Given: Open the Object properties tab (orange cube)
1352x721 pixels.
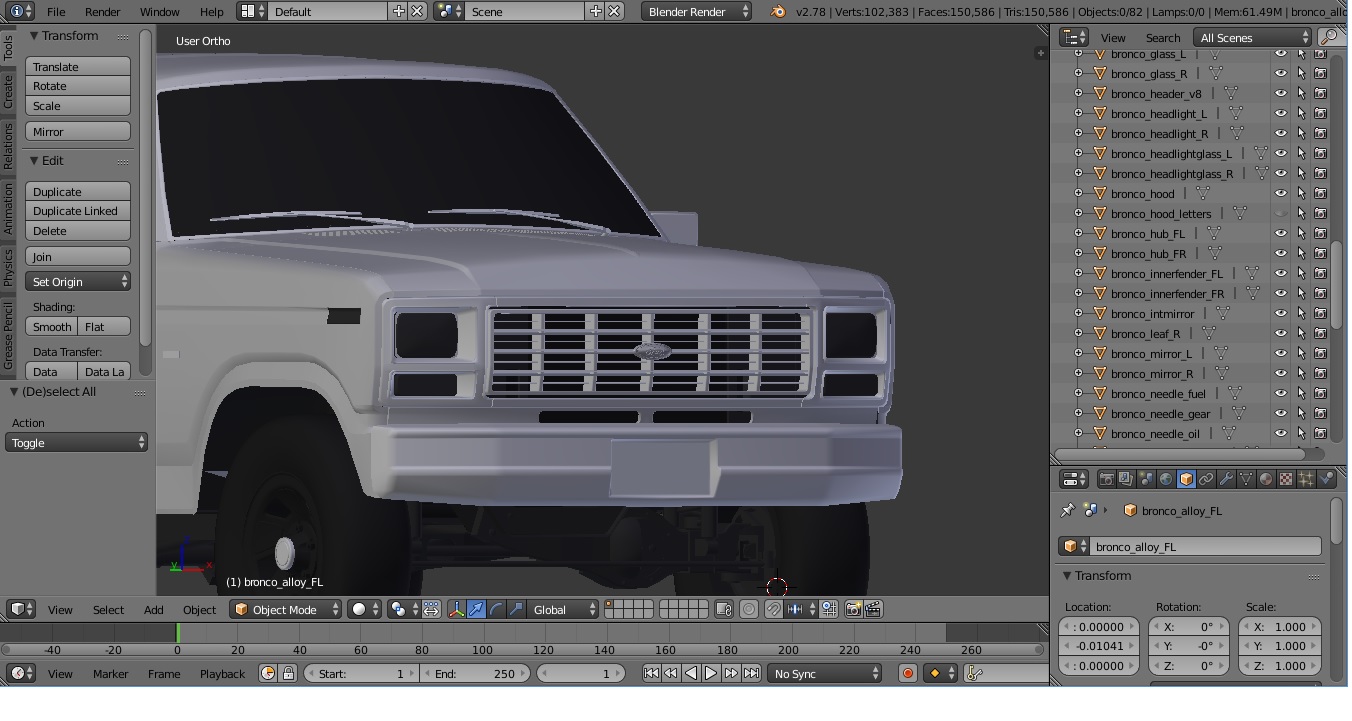Looking at the screenshot, I should tap(1186, 479).
